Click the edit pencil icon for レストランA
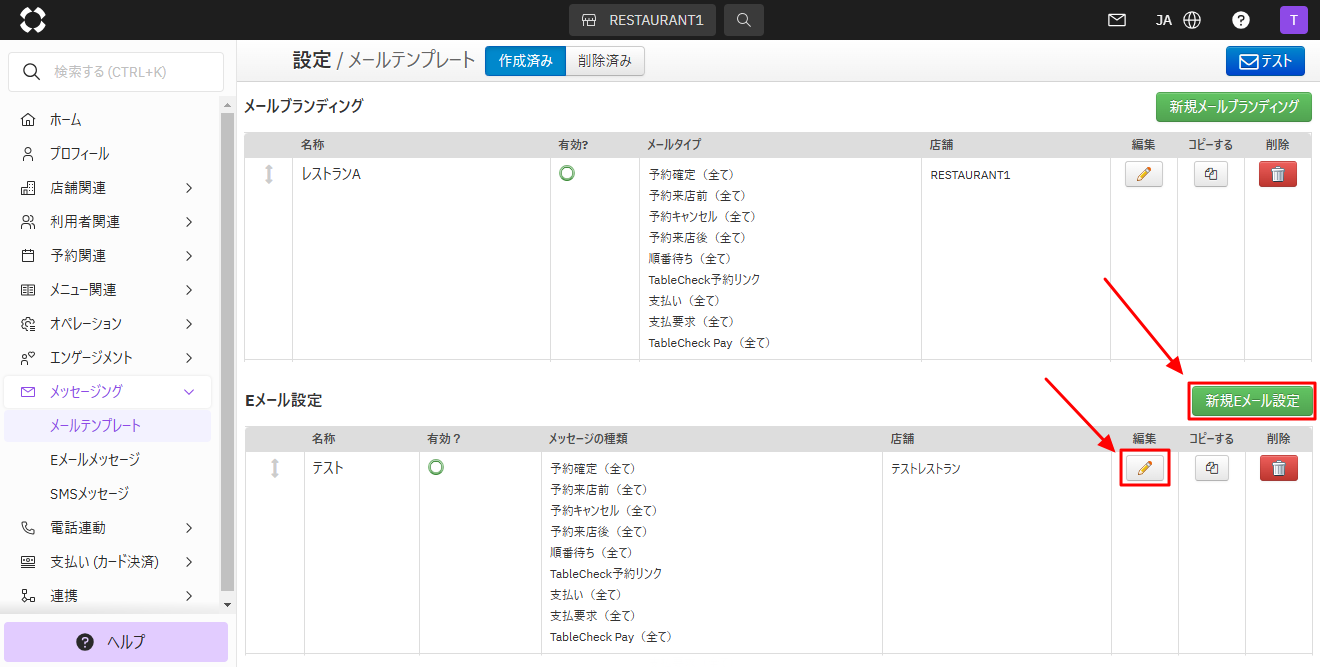The width and height of the screenshot is (1320, 667). click(1144, 174)
